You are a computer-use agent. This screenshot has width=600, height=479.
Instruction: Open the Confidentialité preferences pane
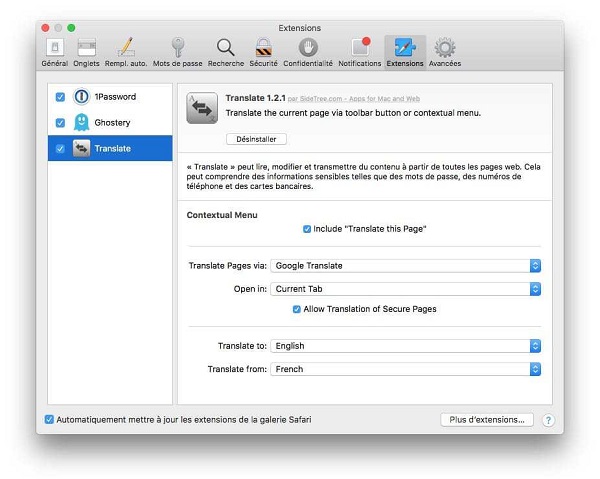pos(308,53)
